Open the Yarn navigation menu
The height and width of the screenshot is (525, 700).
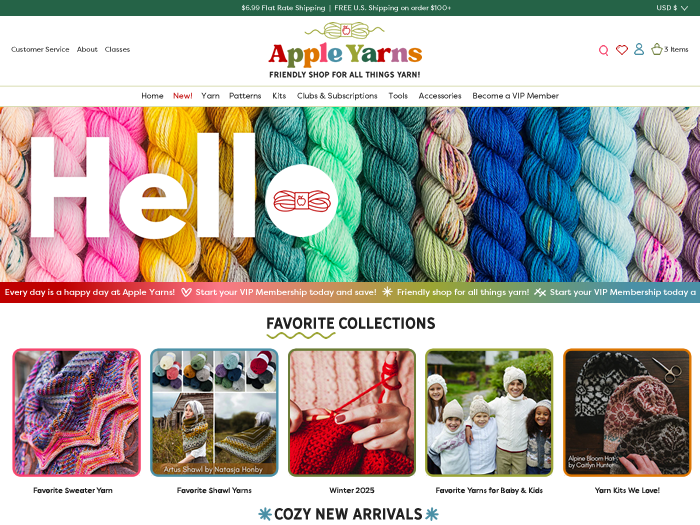(x=210, y=96)
